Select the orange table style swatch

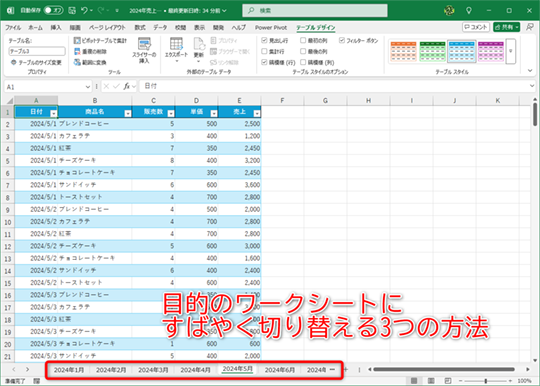(404, 51)
